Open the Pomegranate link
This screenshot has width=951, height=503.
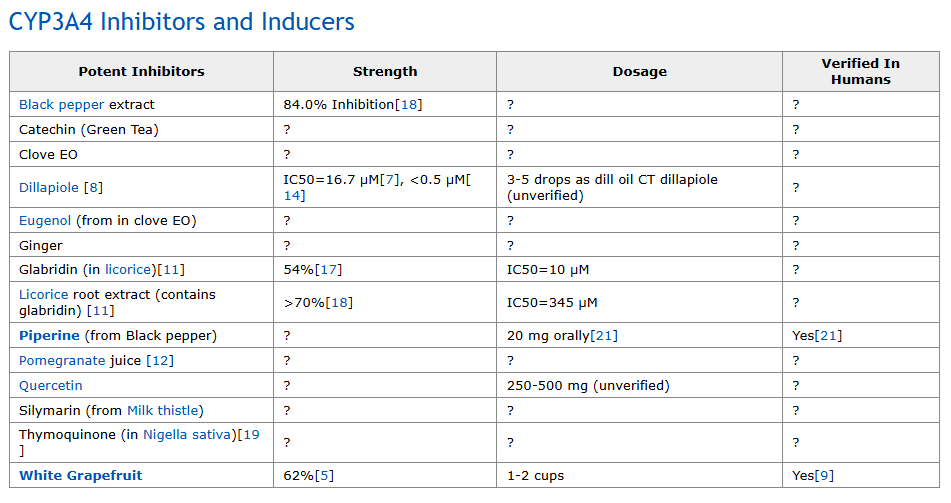[62, 360]
